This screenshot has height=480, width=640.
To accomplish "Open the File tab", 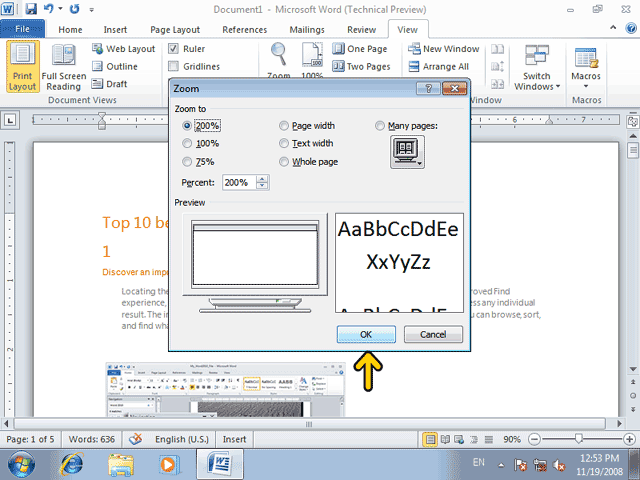I will tap(22, 29).
